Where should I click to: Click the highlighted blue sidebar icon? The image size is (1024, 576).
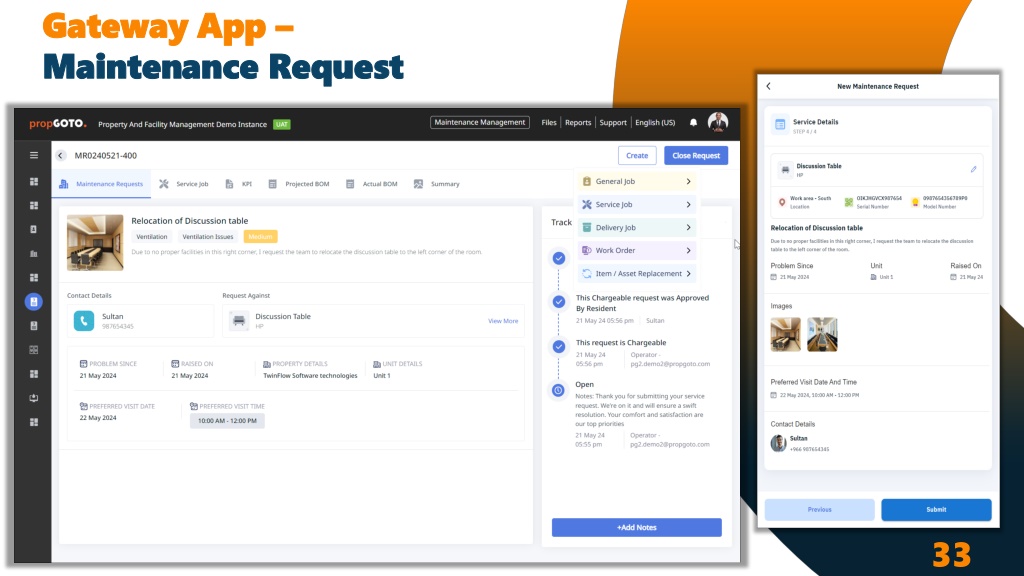point(34,302)
